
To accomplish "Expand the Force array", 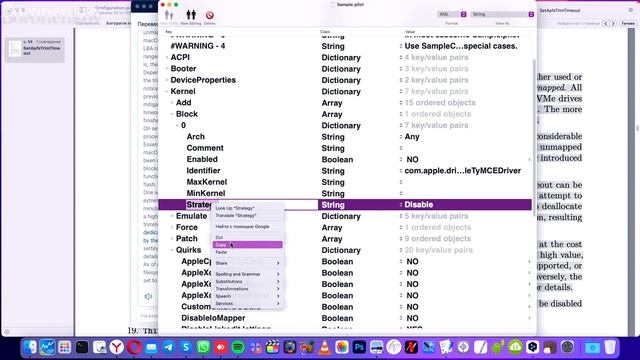I will point(172,227).
